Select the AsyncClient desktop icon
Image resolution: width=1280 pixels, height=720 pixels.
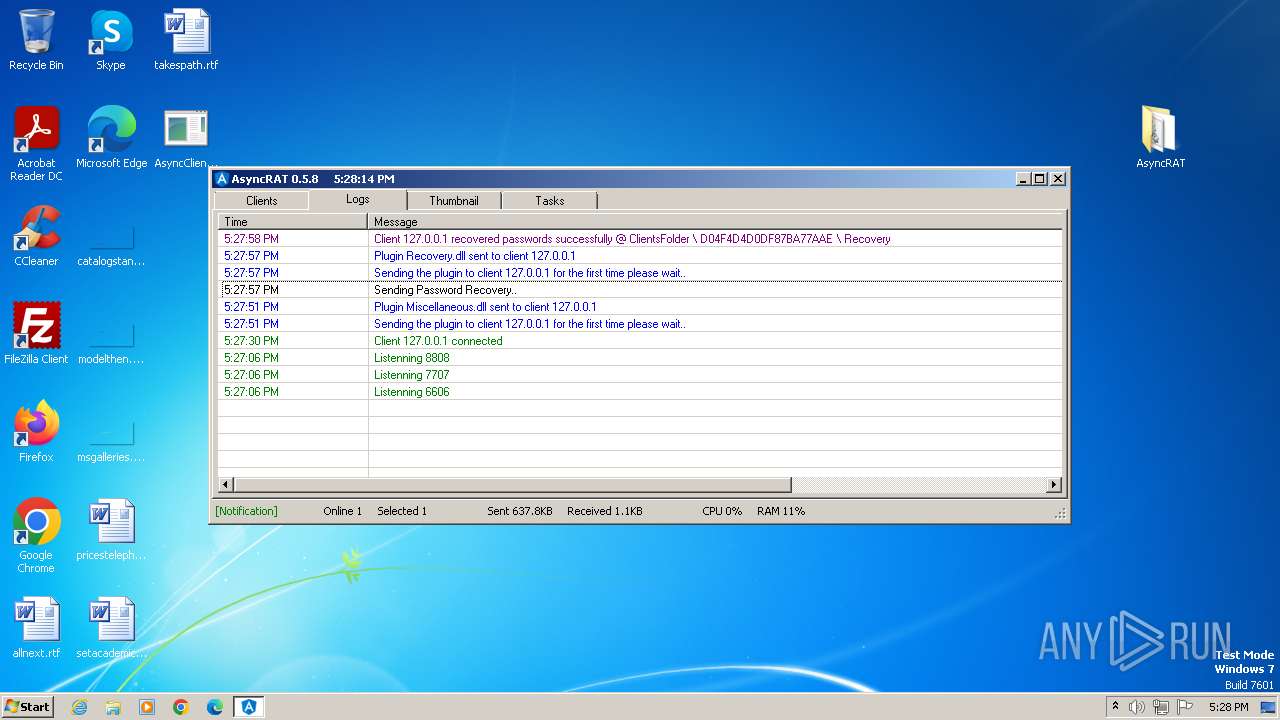(186, 138)
